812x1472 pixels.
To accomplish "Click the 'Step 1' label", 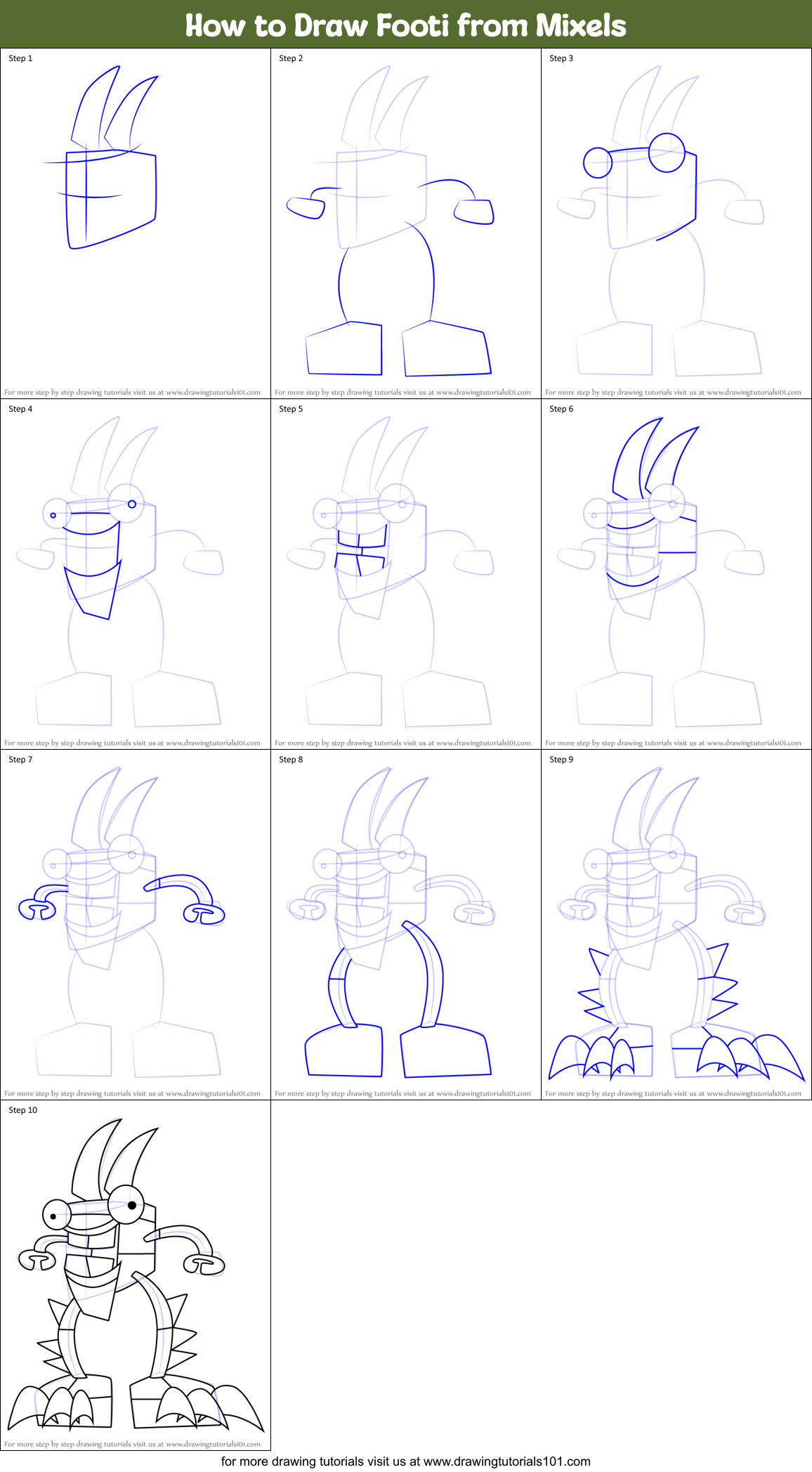I will [20, 58].
